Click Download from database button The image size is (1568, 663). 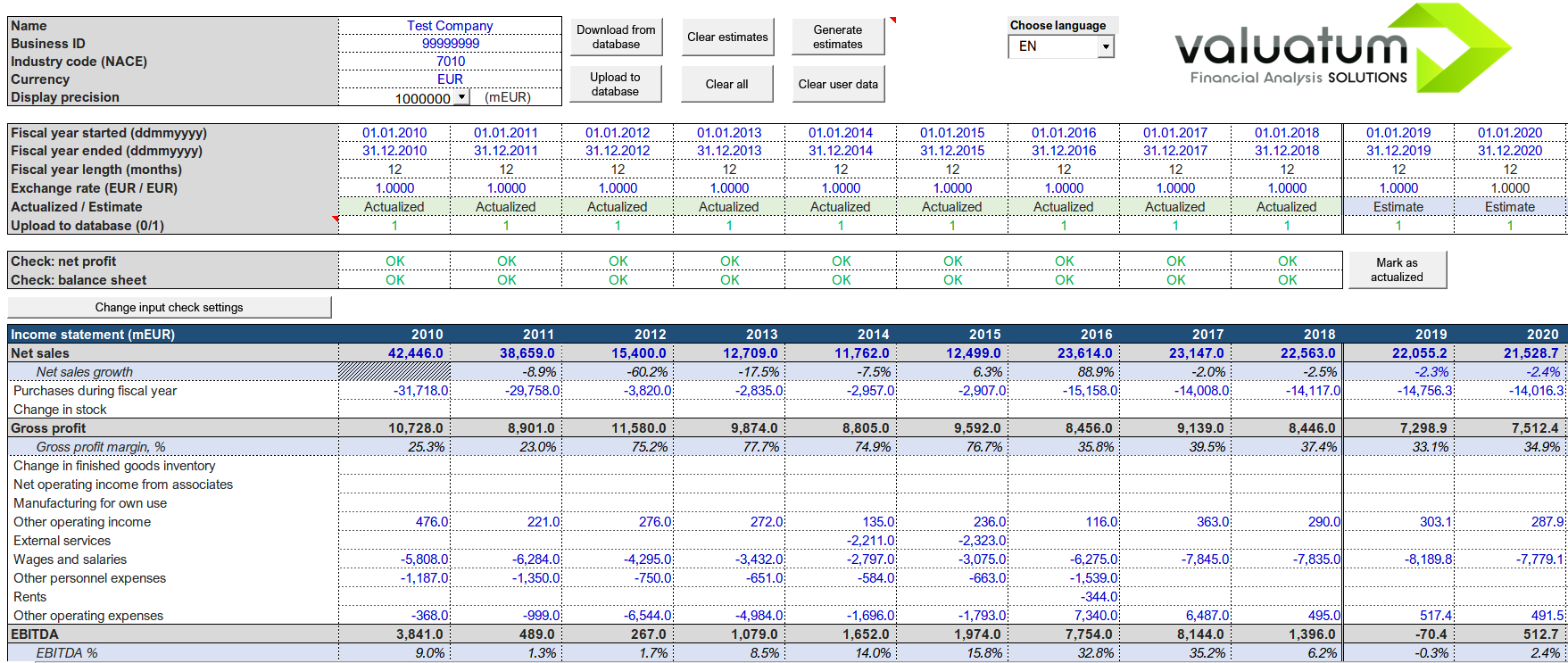(616, 37)
